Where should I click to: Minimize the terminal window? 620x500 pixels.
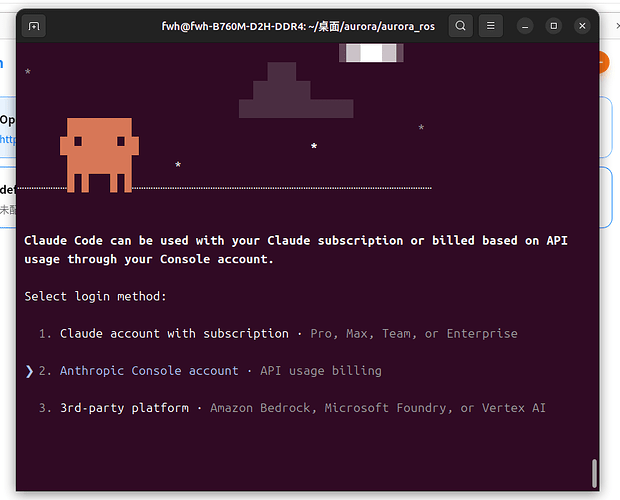pos(525,26)
